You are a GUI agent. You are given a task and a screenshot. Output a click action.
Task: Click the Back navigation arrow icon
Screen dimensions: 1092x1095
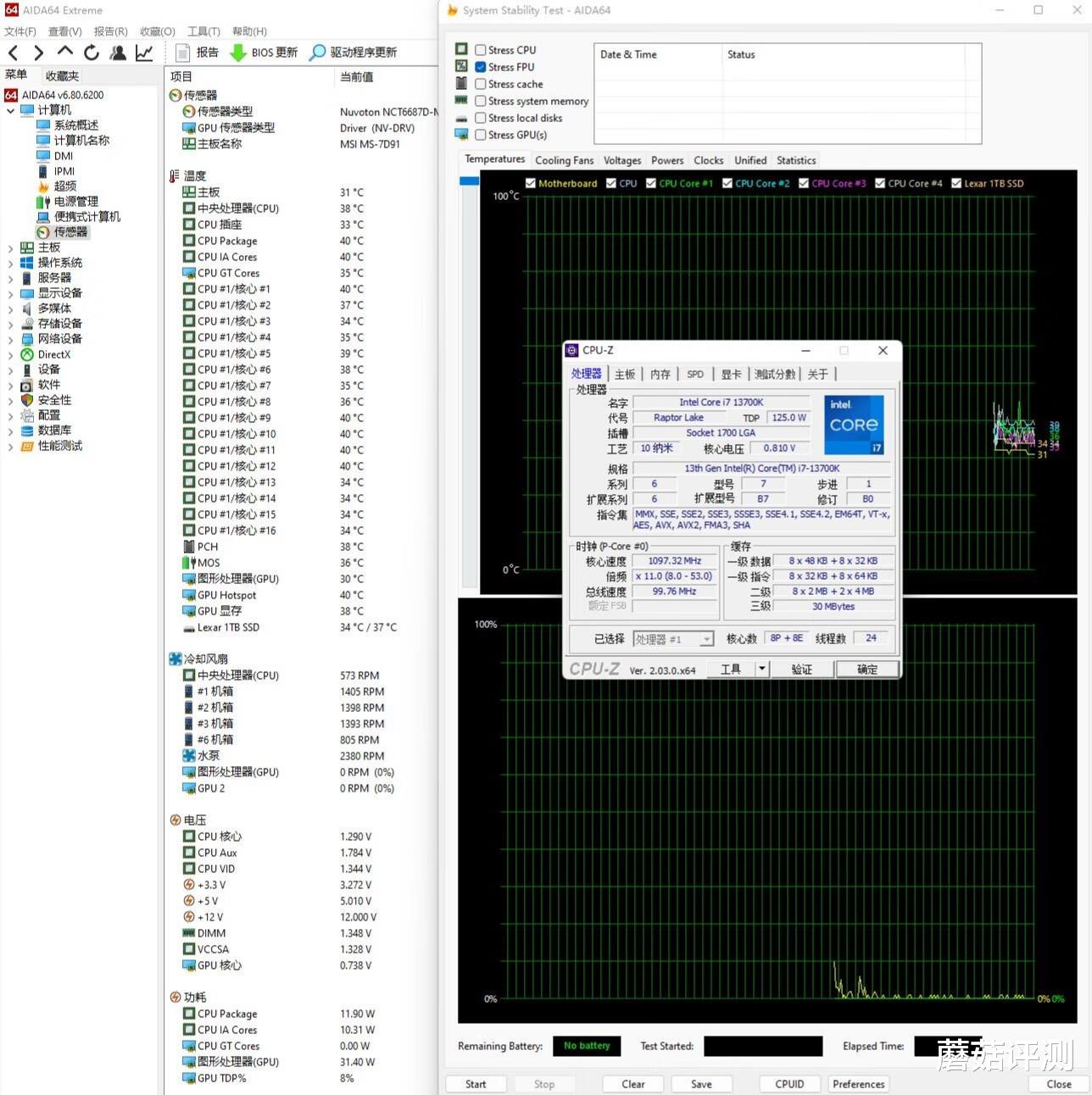(x=14, y=53)
